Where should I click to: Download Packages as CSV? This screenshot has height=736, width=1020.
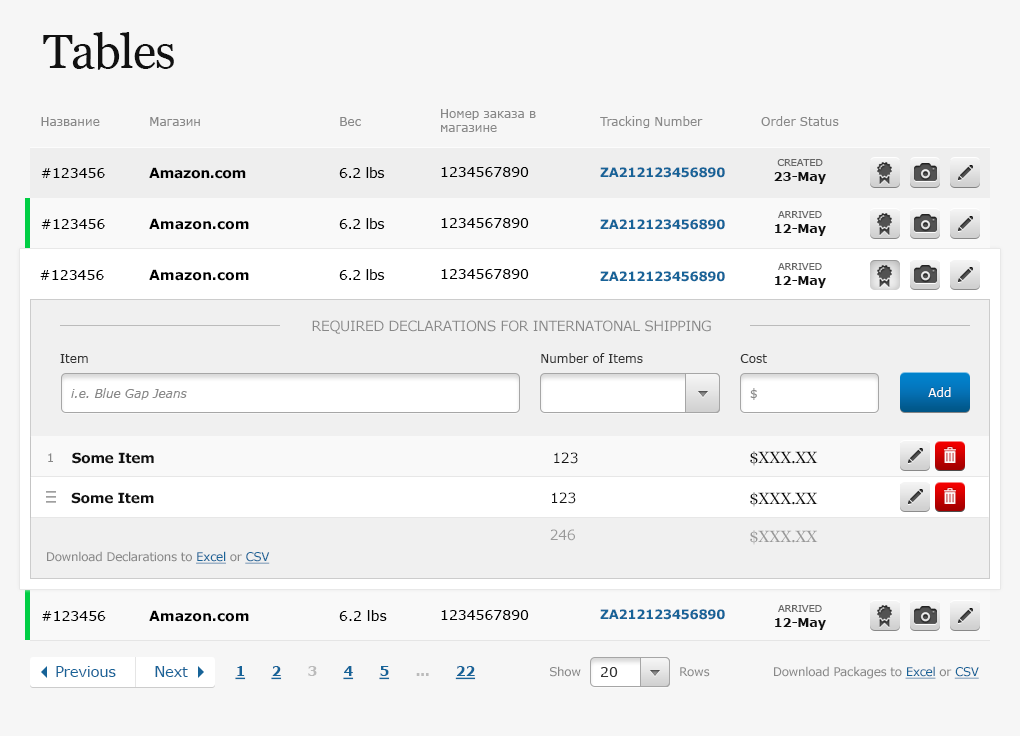coord(967,671)
